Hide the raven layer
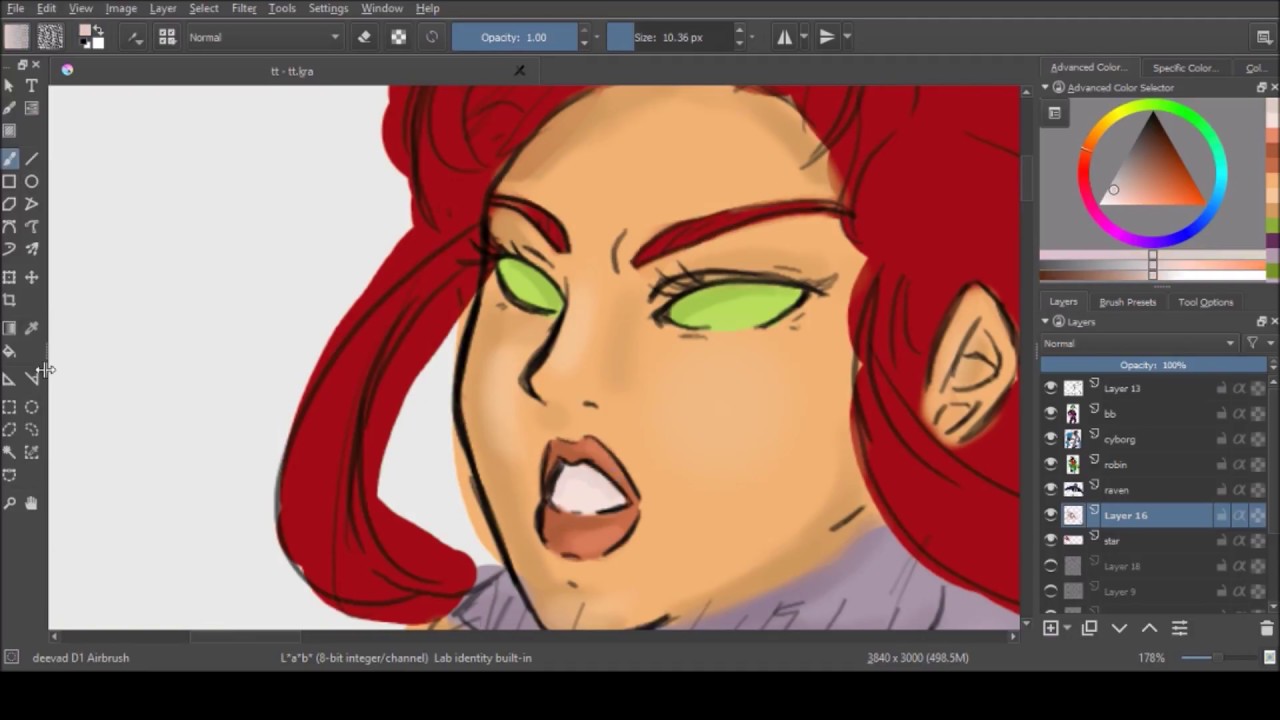The height and width of the screenshot is (720, 1280). coord(1050,490)
